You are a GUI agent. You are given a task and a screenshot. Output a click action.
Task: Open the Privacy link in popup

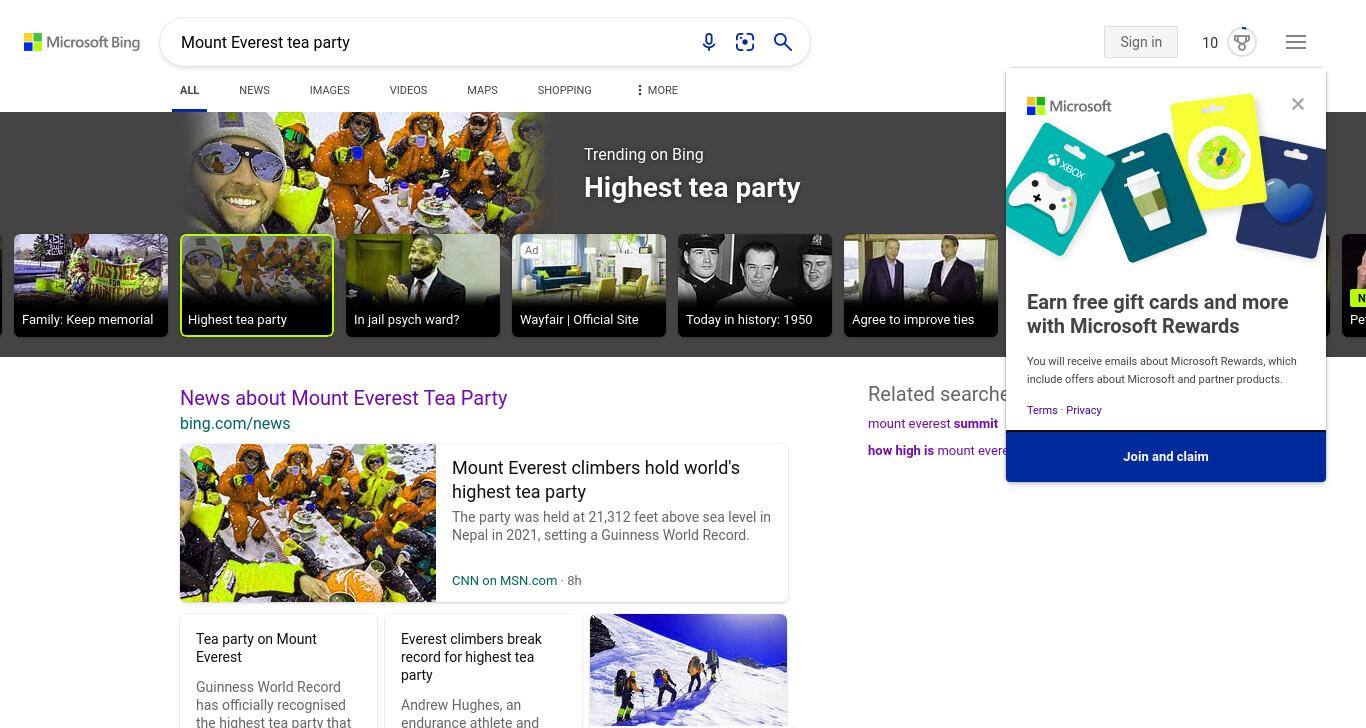pyautogui.click(x=1083, y=410)
